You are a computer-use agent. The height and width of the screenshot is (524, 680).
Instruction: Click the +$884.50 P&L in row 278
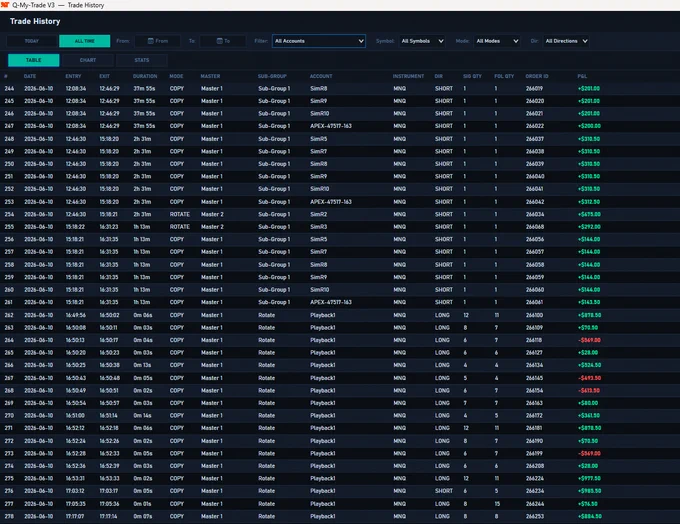(589, 517)
